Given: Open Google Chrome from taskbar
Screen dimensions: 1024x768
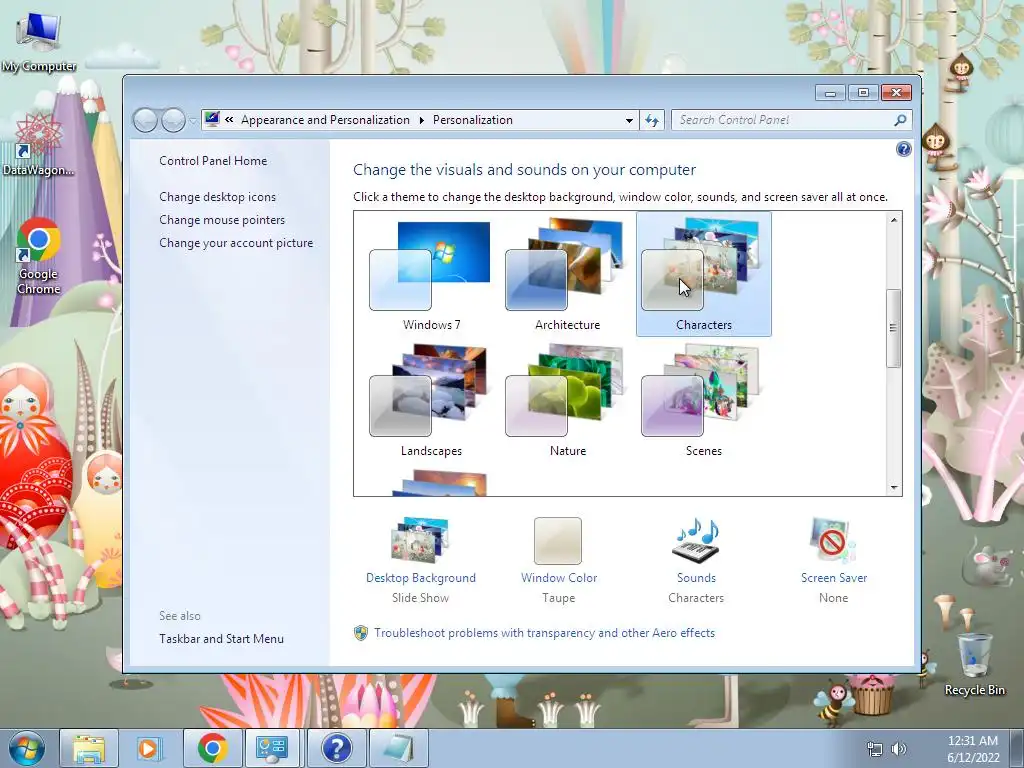Looking at the screenshot, I should pyautogui.click(x=213, y=748).
